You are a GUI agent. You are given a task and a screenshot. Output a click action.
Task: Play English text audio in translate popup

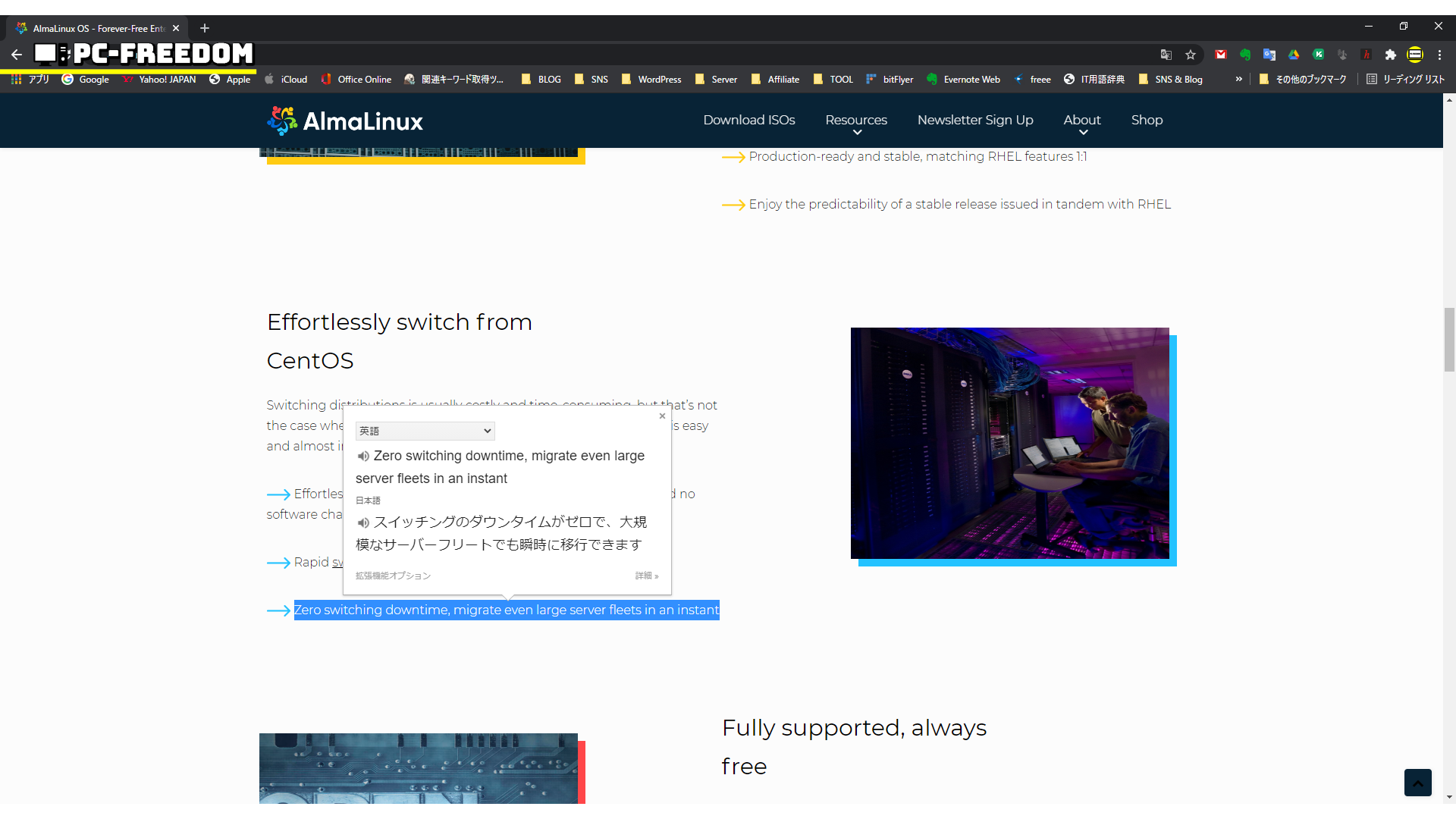[x=363, y=457]
